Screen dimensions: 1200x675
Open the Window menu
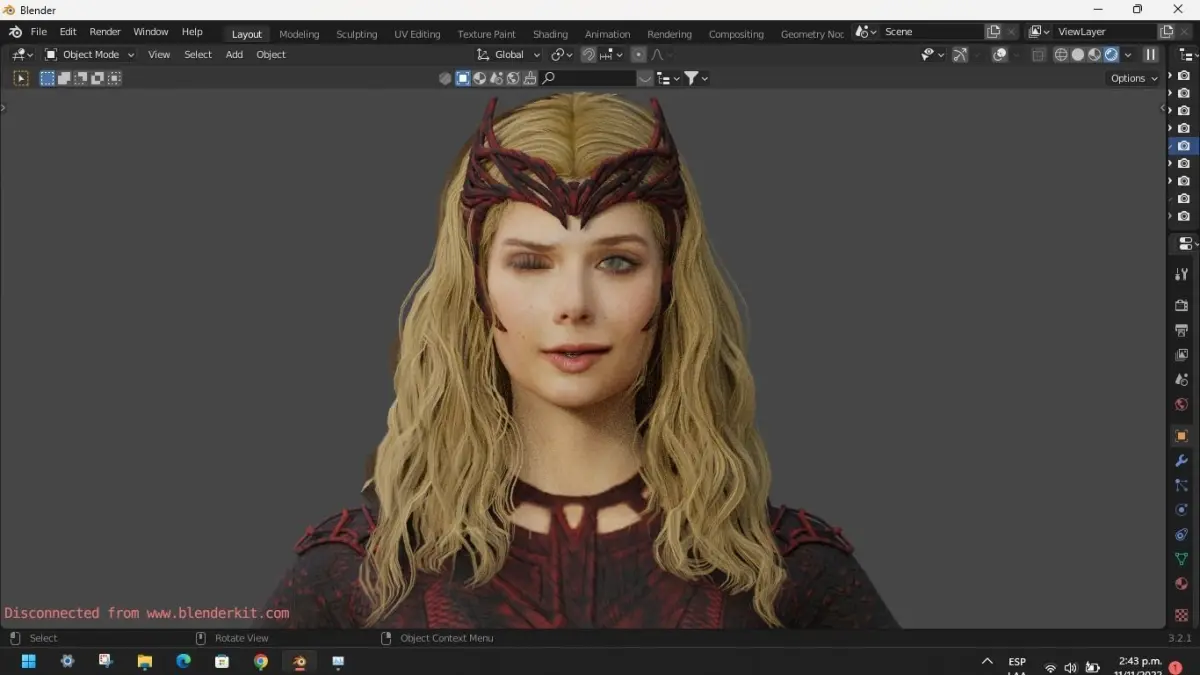click(151, 32)
